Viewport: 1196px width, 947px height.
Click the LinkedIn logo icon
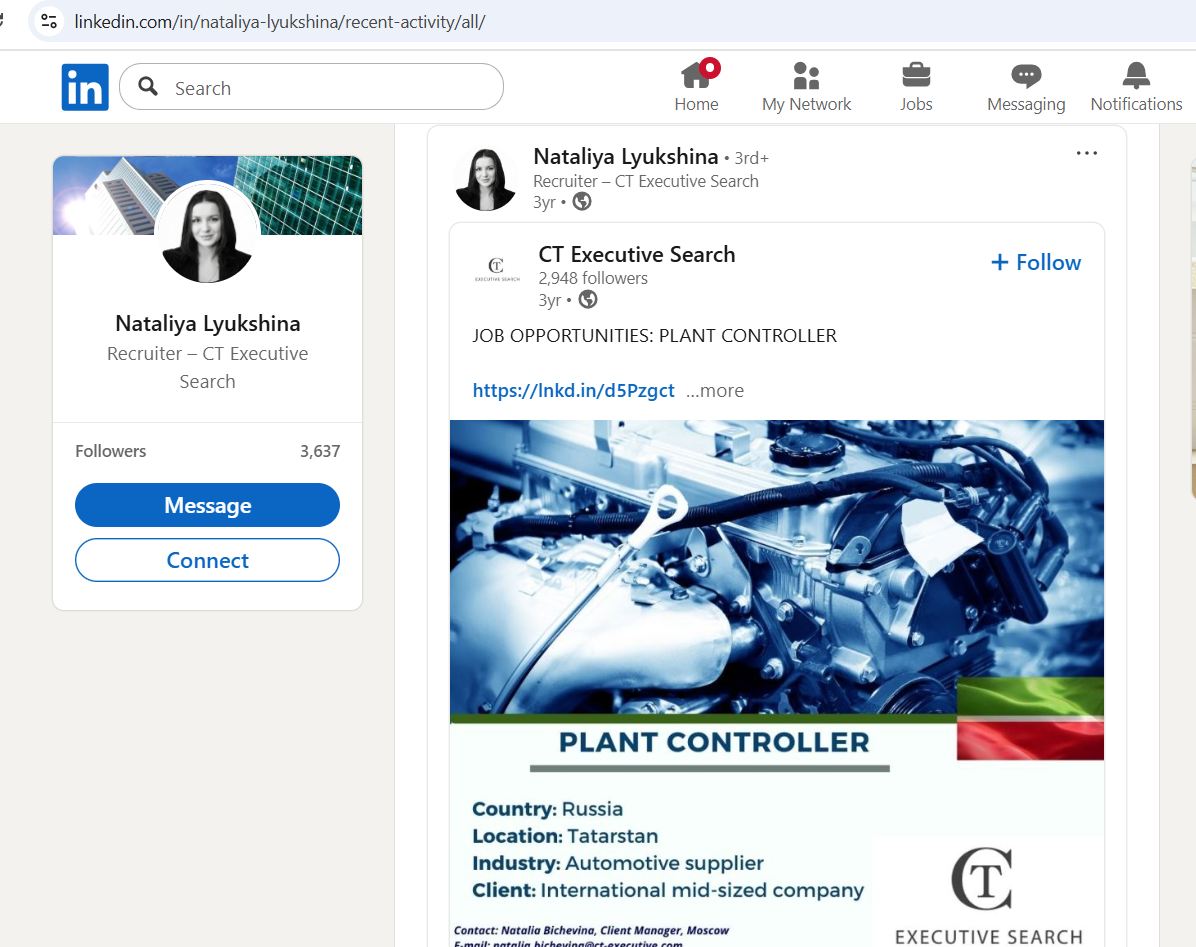pyautogui.click(x=84, y=87)
